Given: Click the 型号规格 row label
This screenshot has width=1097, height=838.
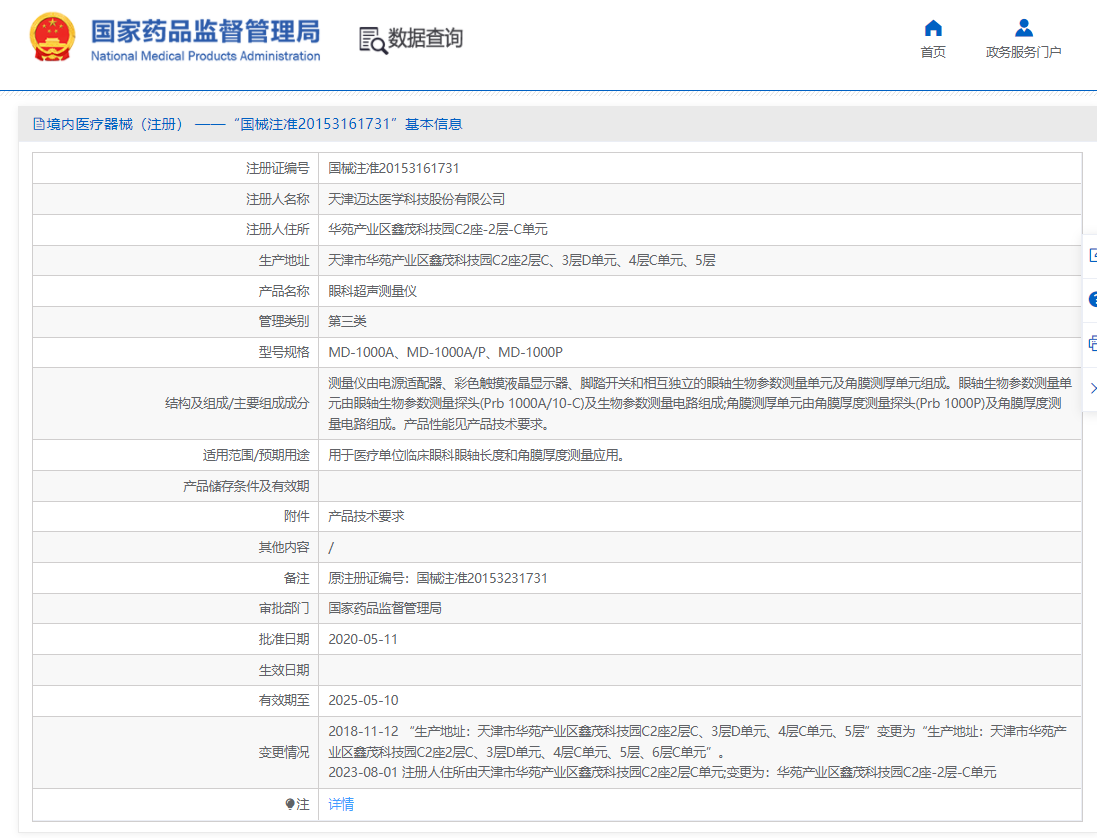Looking at the screenshot, I should point(283,352).
